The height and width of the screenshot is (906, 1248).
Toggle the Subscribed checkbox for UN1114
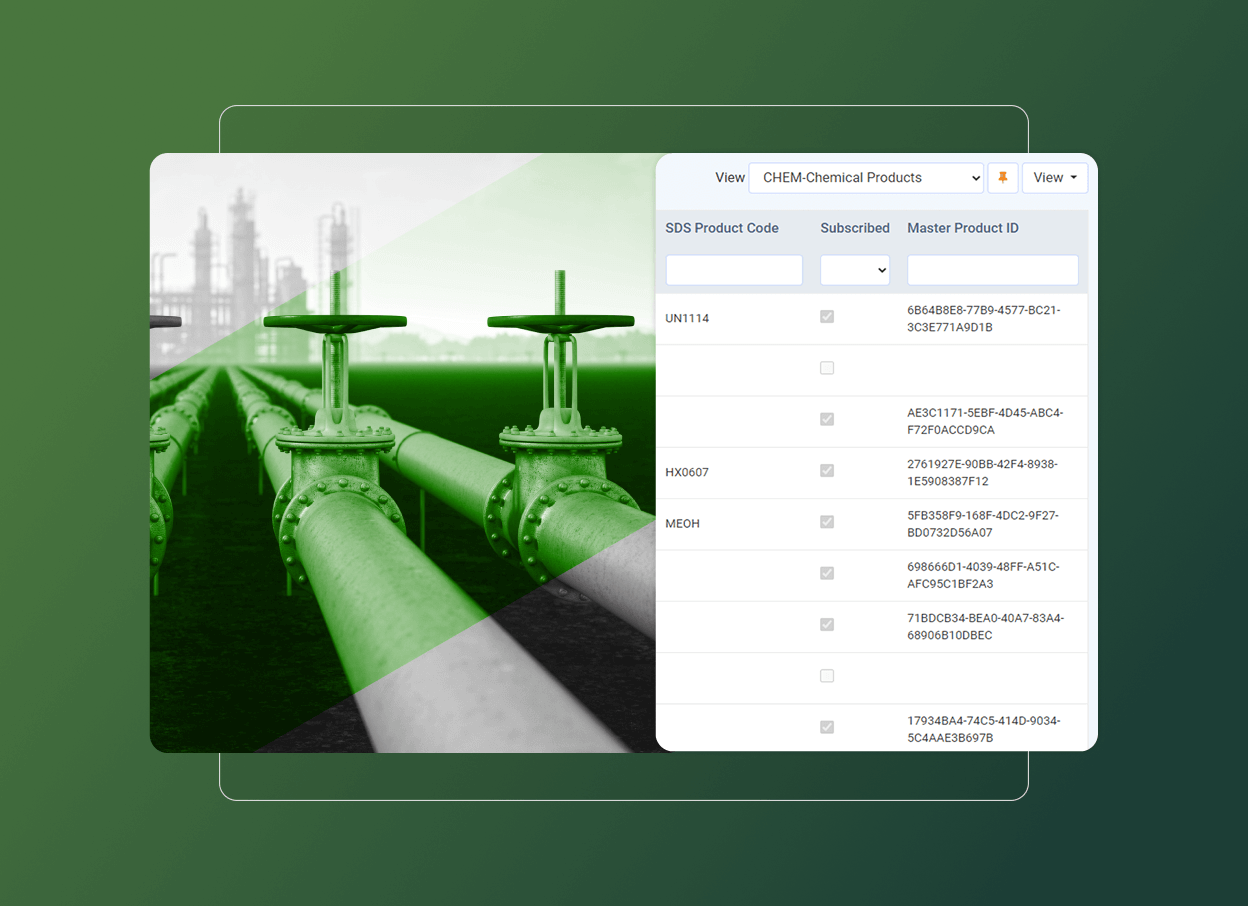[827, 316]
